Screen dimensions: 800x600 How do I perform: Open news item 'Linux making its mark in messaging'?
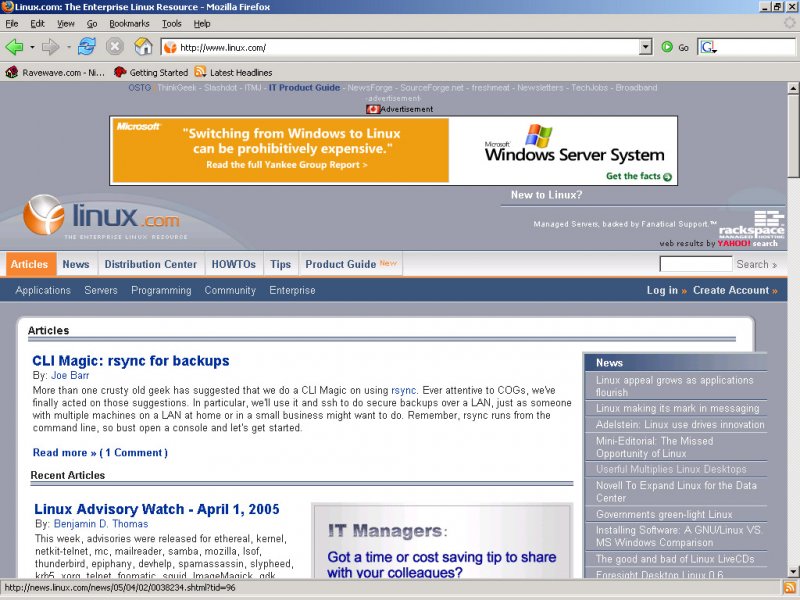(x=678, y=408)
